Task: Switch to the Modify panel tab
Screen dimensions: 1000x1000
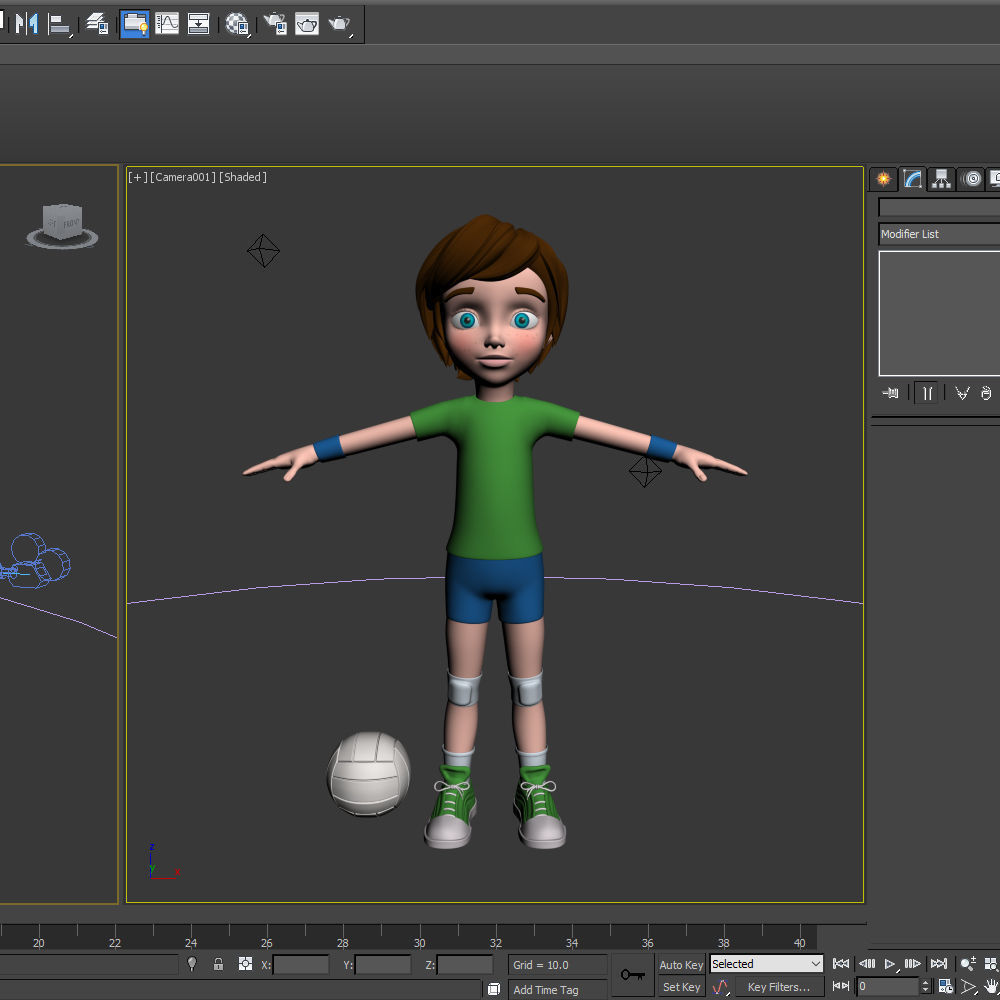Action: [x=913, y=179]
